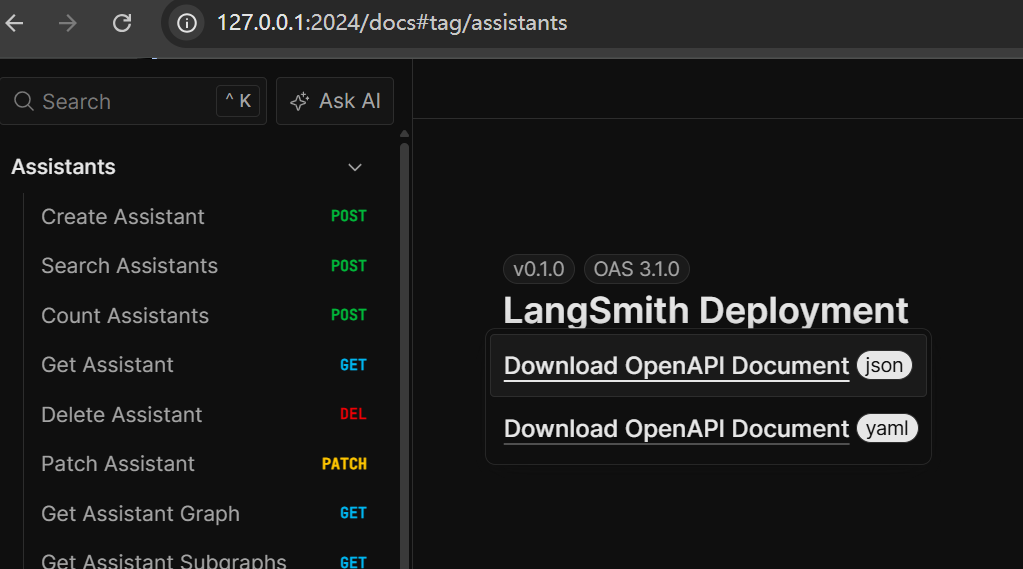Viewport: 1023px width, 569px height.
Task: Reload the page with the refresh icon
Action: coord(122,23)
